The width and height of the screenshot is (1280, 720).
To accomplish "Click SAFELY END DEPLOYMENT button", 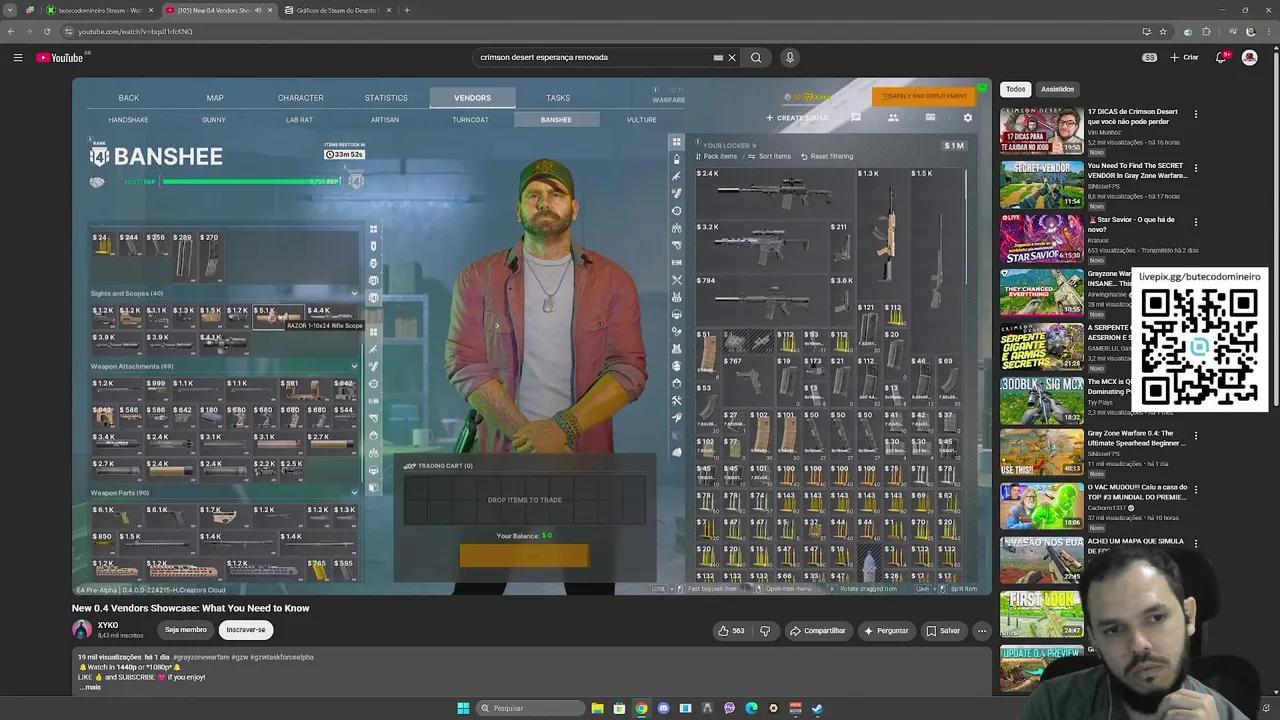I will (x=924, y=96).
